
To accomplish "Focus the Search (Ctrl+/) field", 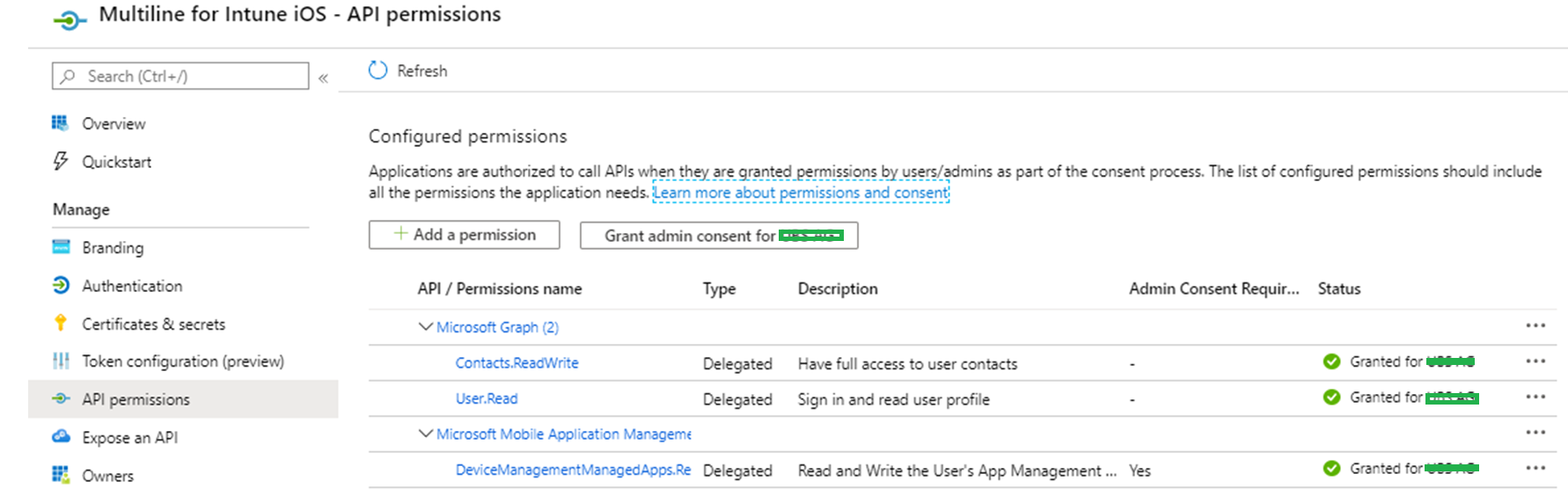I will [180, 76].
